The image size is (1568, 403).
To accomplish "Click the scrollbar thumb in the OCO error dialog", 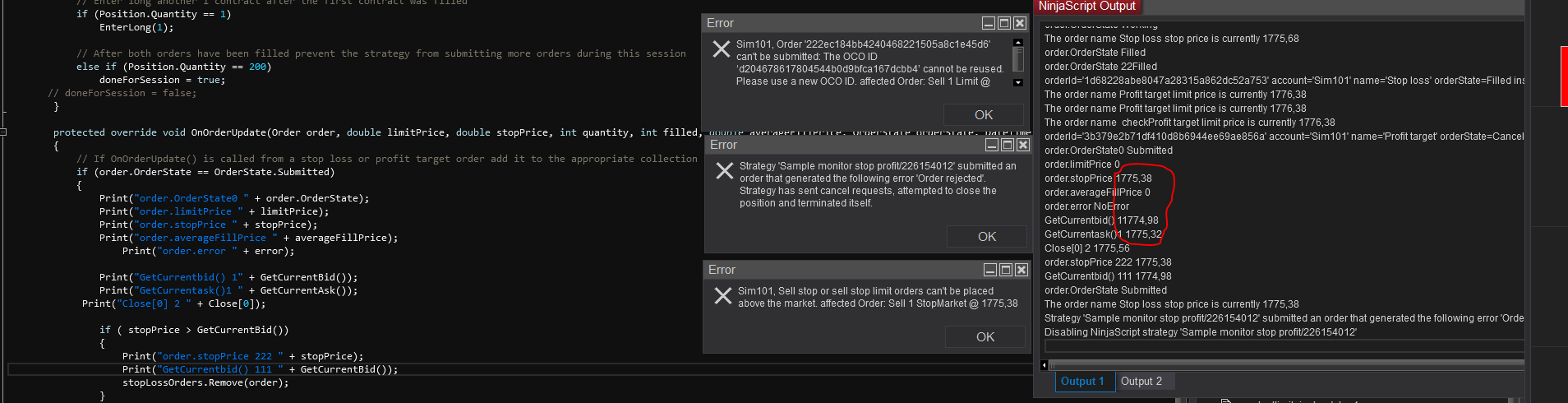I will [x=1018, y=59].
